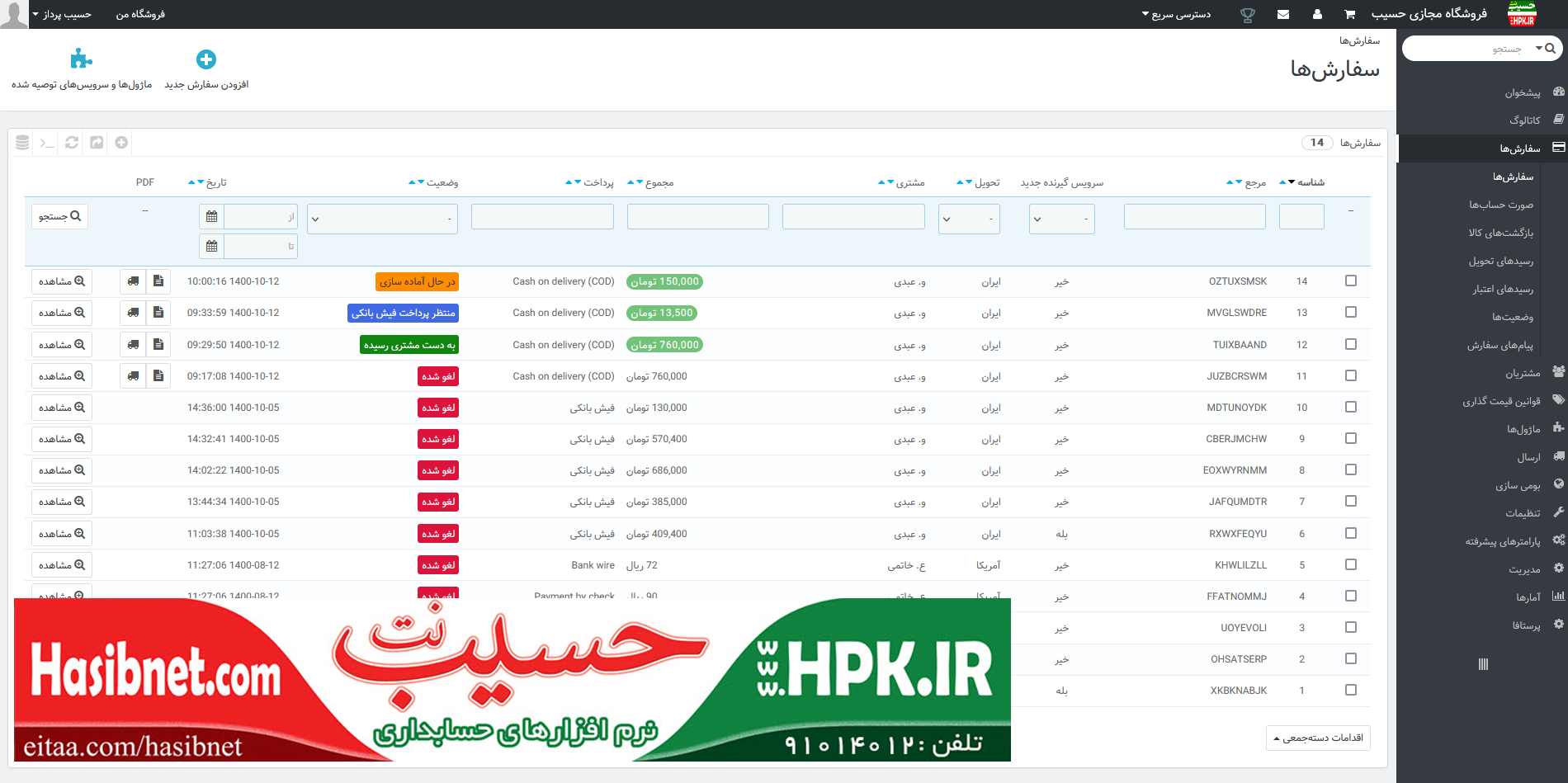The width and height of the screenshot is (1568, 783).
Task: Select checkbox for order OZTUXSMSK
Action: click(1350, 281)
